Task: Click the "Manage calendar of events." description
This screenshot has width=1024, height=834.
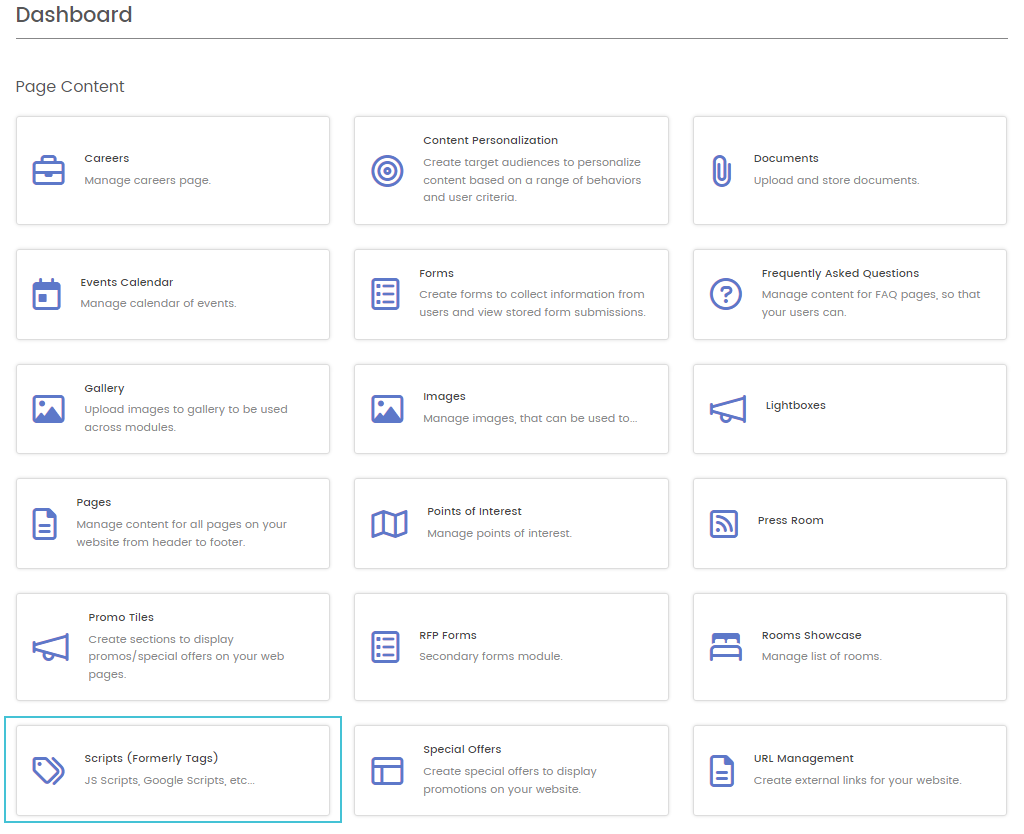Action: coord(158,303)
